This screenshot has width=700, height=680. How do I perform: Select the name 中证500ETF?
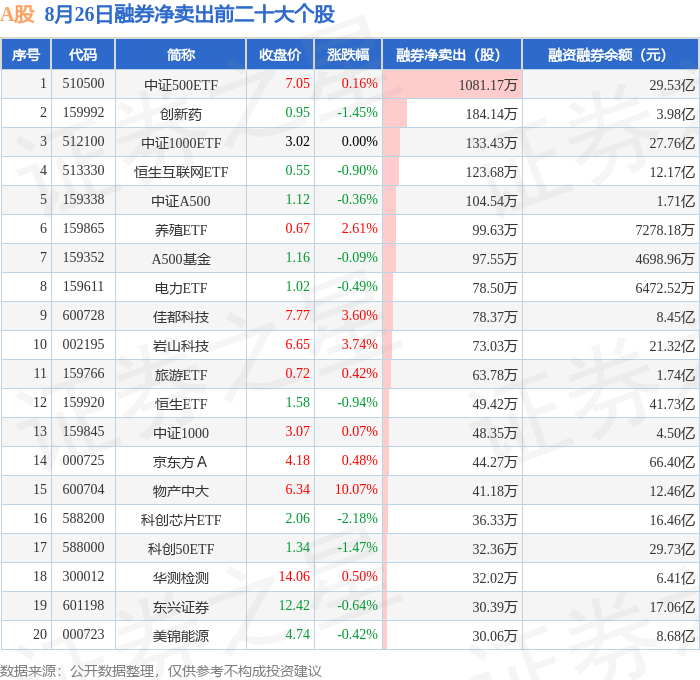[181, 85]
